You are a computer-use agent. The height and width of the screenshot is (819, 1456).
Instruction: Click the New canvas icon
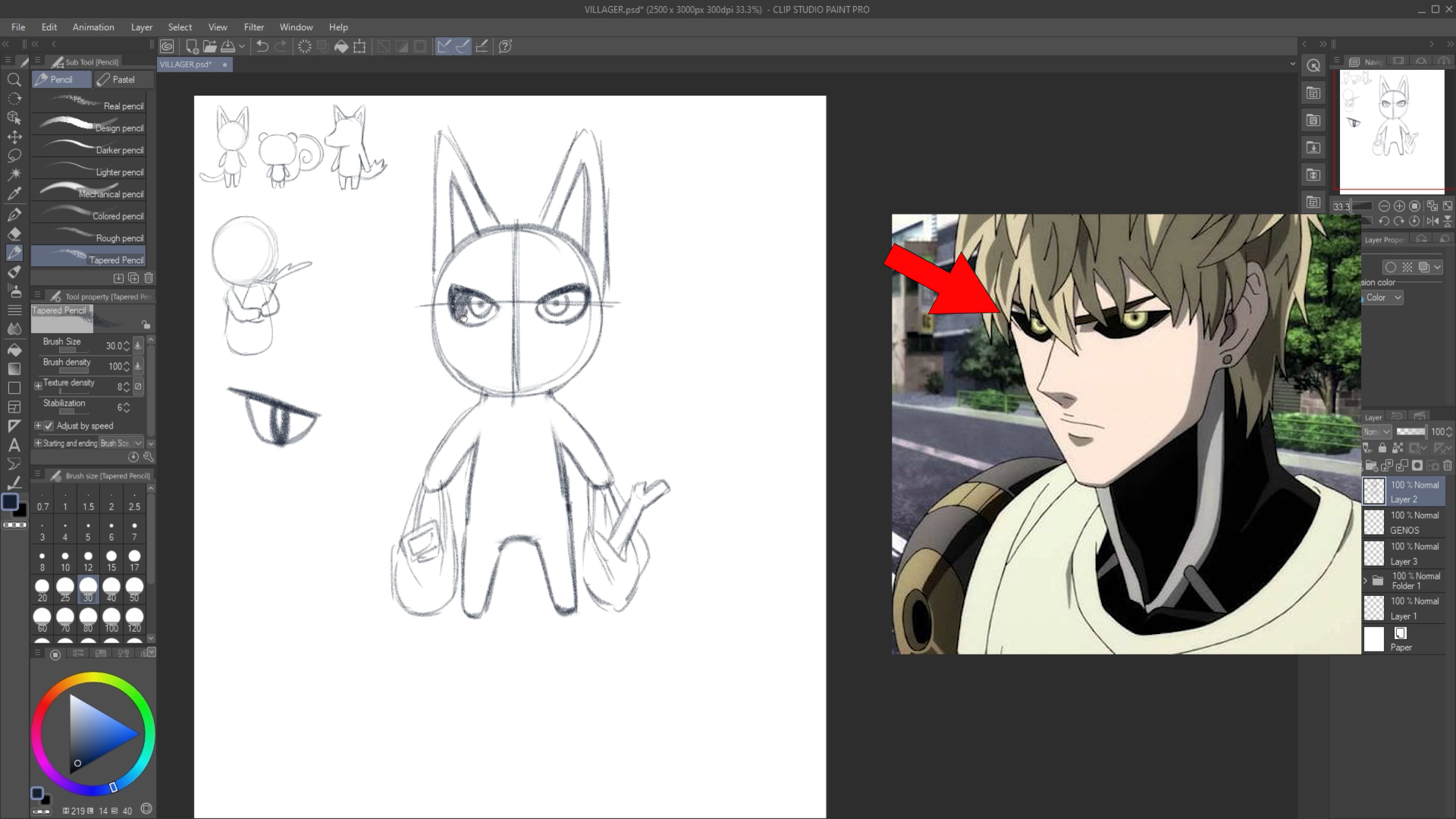(192, 46)
